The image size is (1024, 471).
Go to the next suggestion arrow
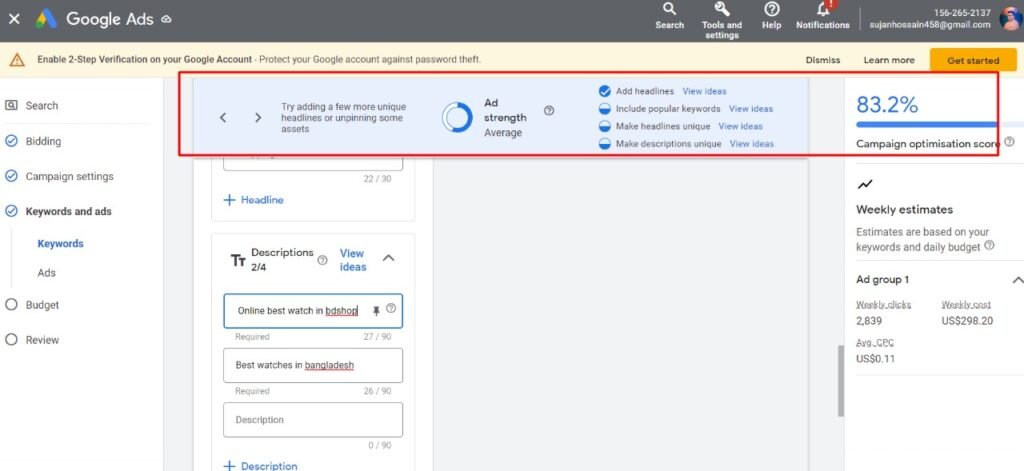click(258, 118)
